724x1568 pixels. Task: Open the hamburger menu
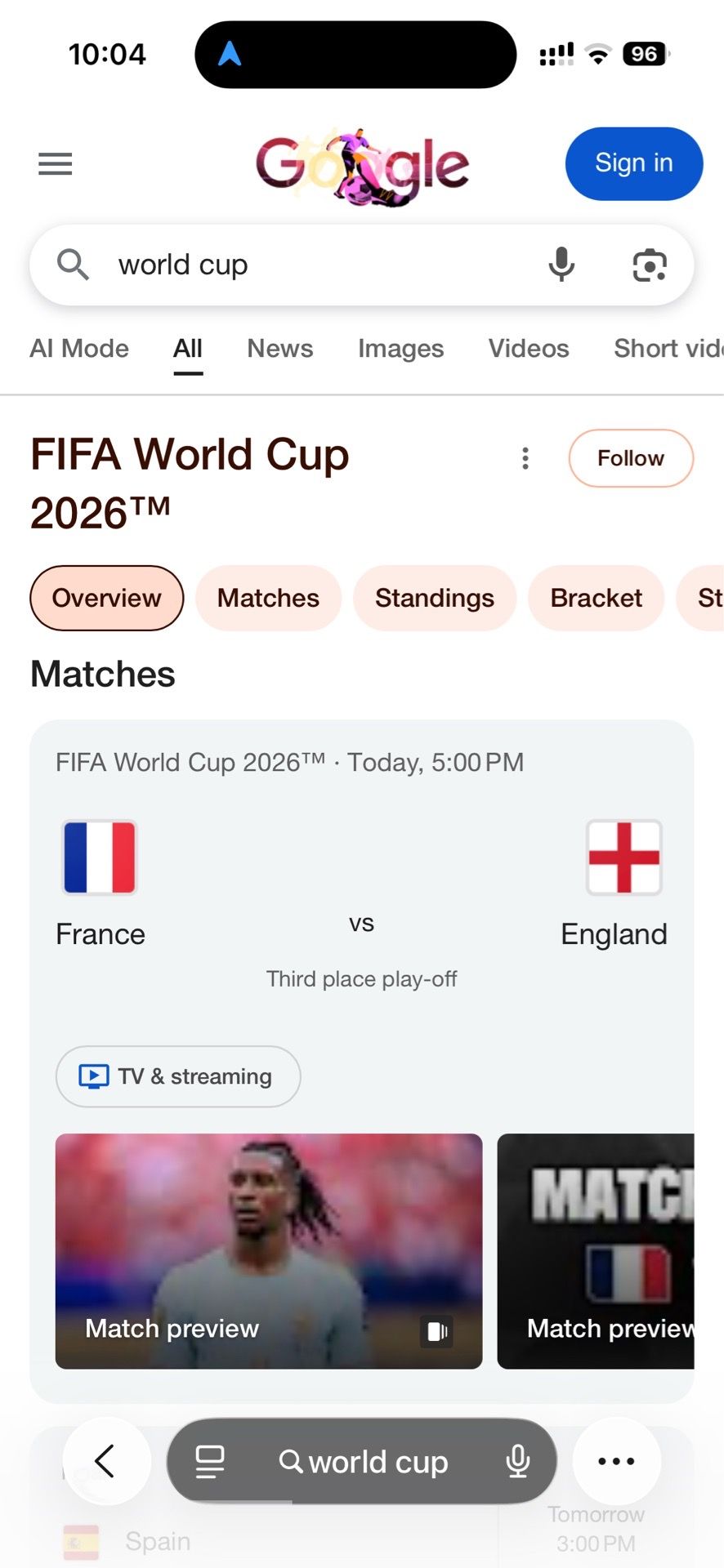coord(55,164)
